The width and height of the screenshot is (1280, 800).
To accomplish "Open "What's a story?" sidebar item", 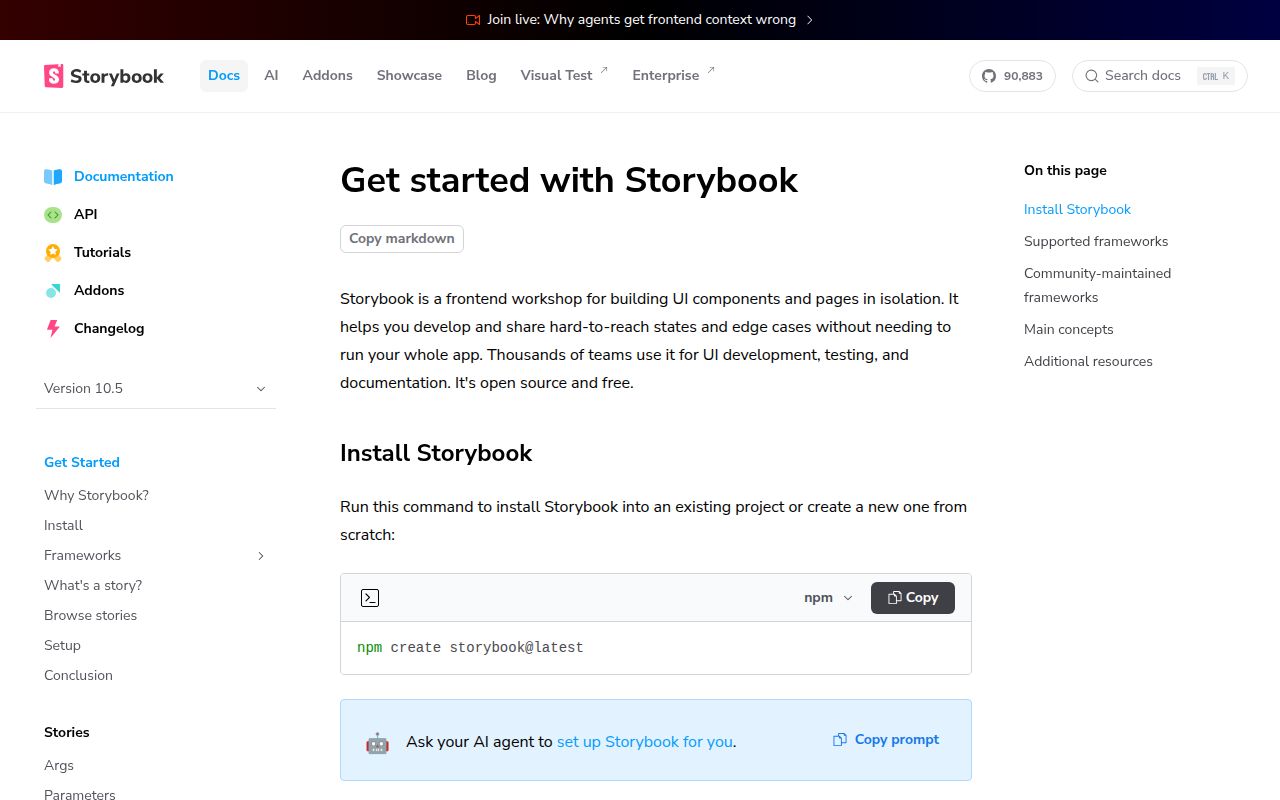I will coord(93,586).
